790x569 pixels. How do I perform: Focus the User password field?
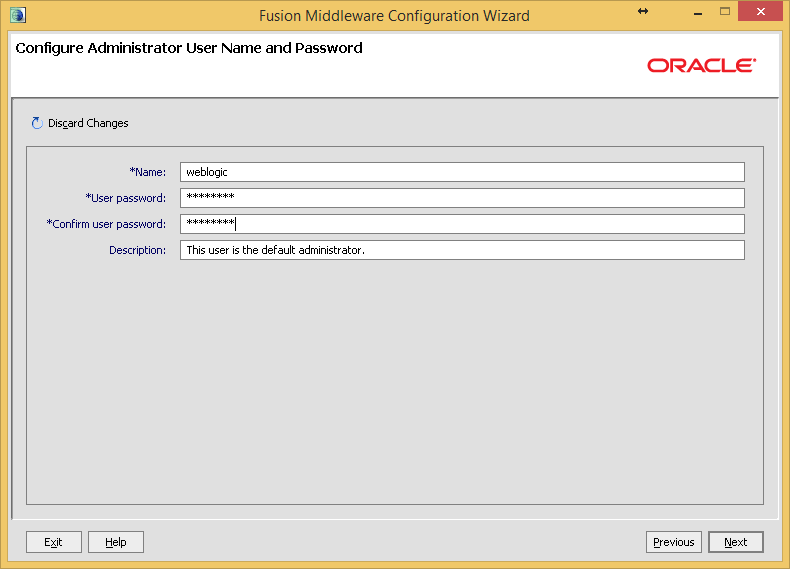[x=462, y=198]
